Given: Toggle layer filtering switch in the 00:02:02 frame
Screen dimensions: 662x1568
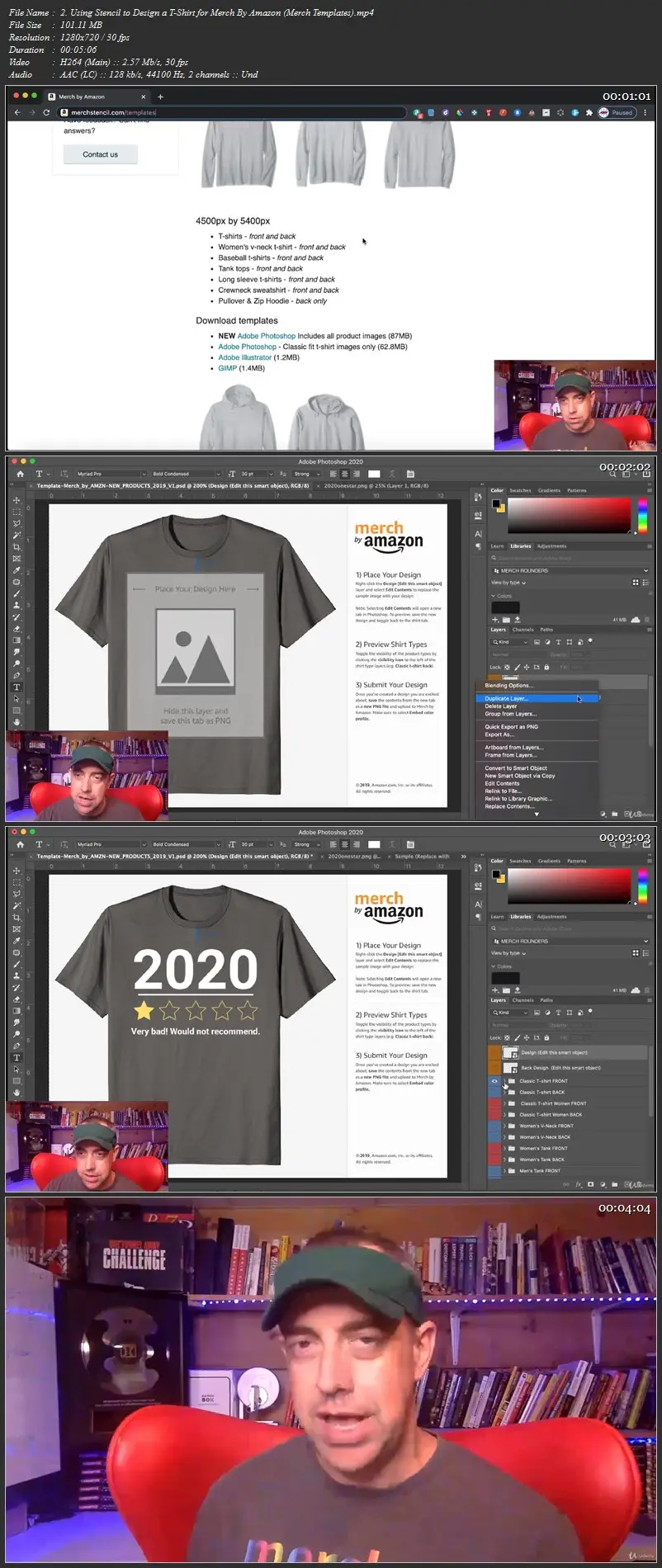Looking at the screenshot, I should [590, 640].
